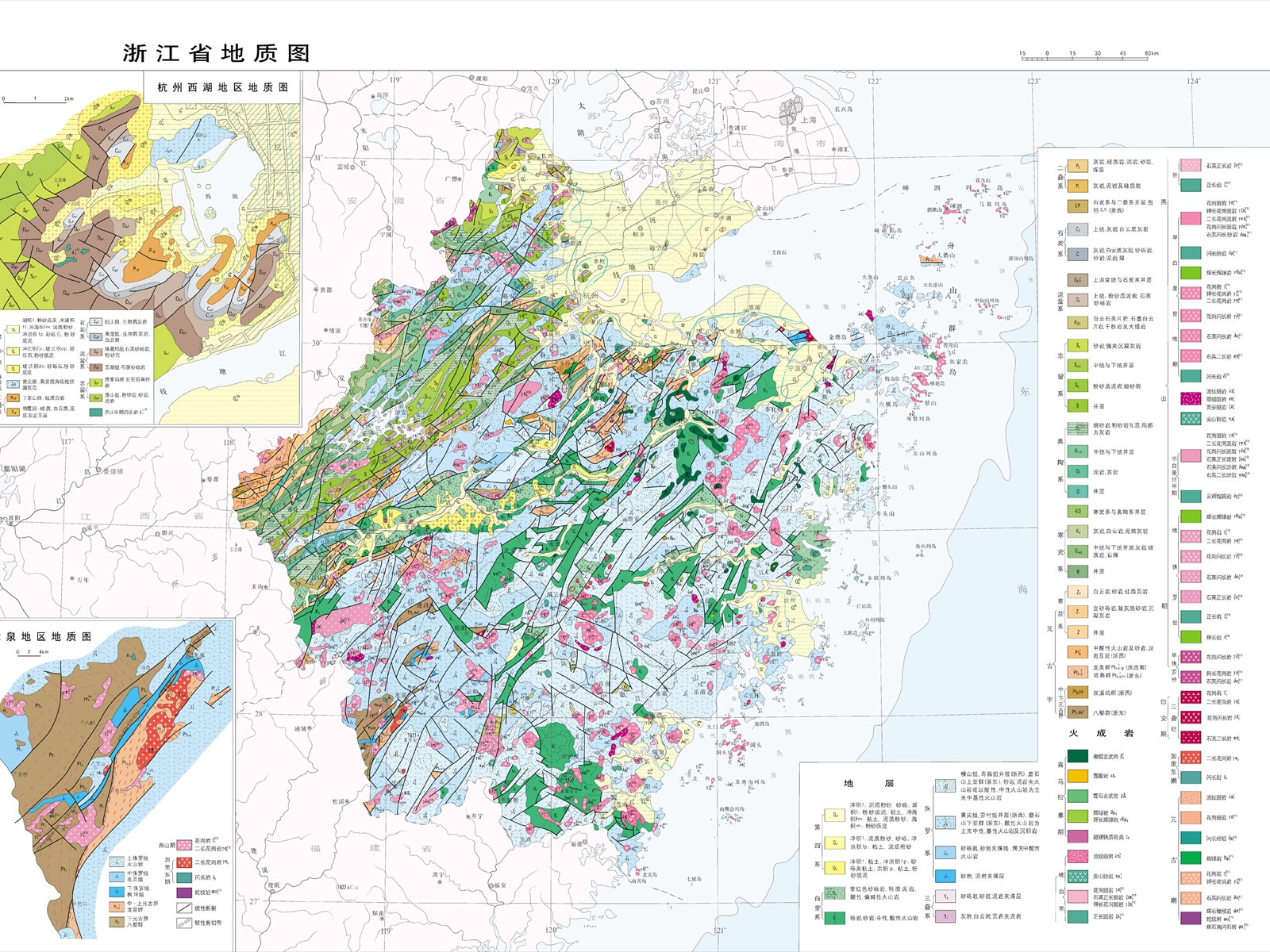Click the Q₃ Quaternary legend swatch

point(834,843)
